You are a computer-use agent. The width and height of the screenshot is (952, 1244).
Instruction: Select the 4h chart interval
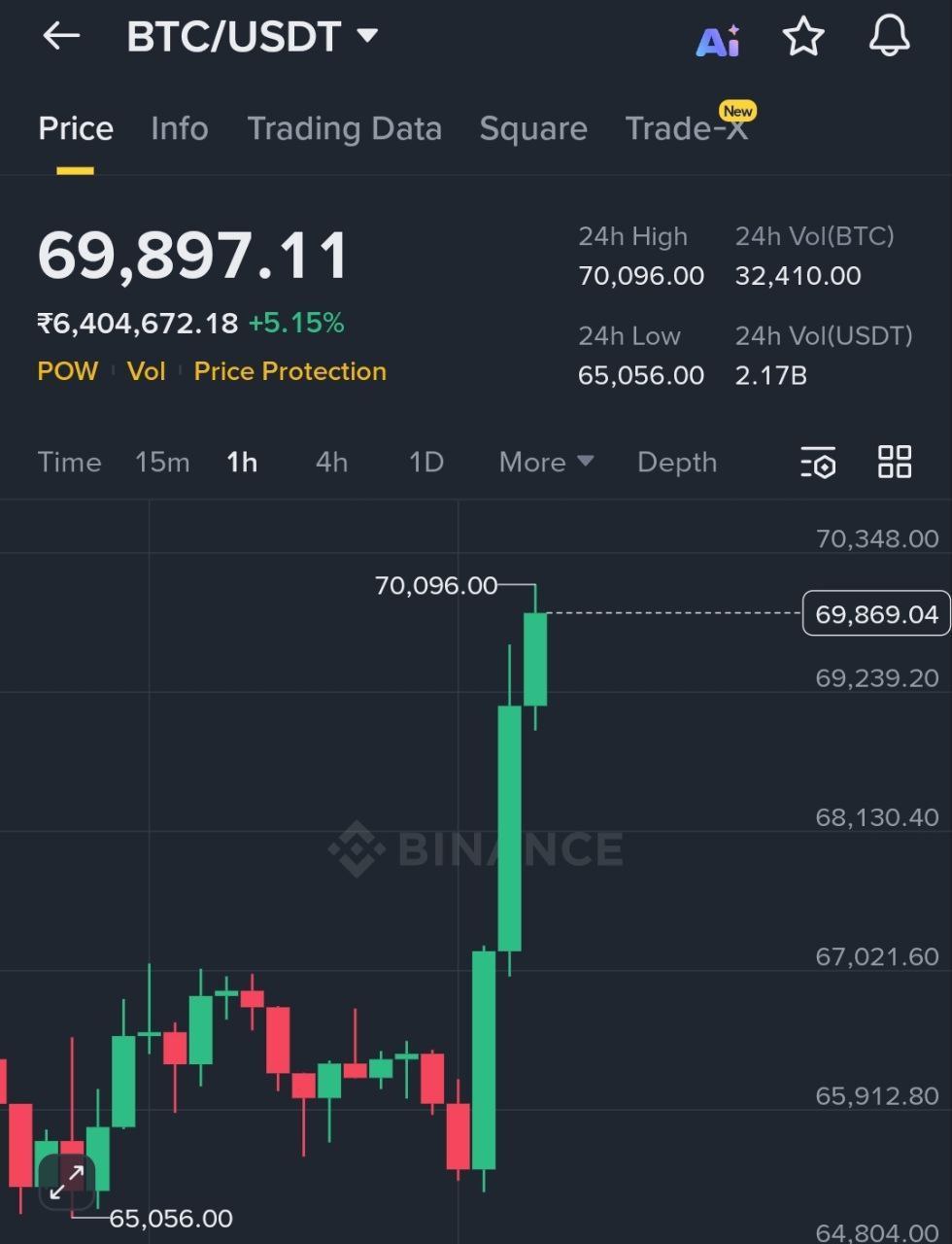pyautogui.click(x=331, y=463)
